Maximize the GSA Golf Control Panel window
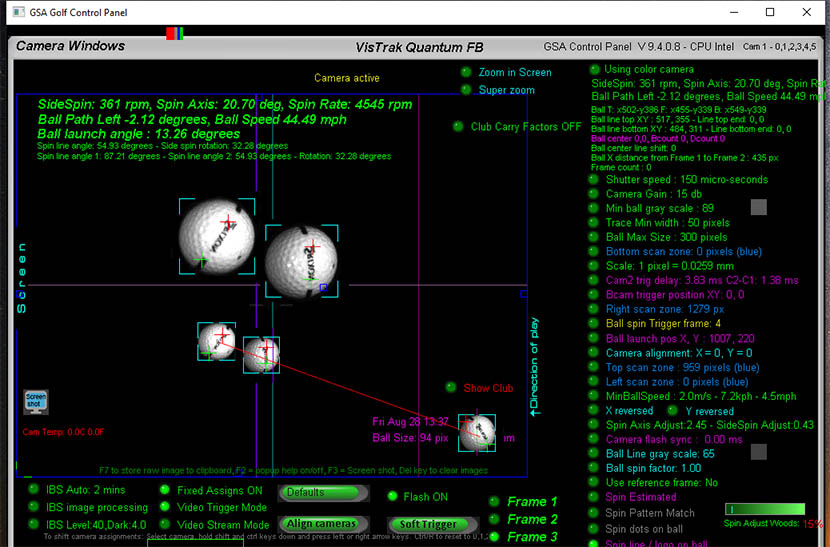The width and height of the screenshot is (830, 547). click(x=770, y=12)
